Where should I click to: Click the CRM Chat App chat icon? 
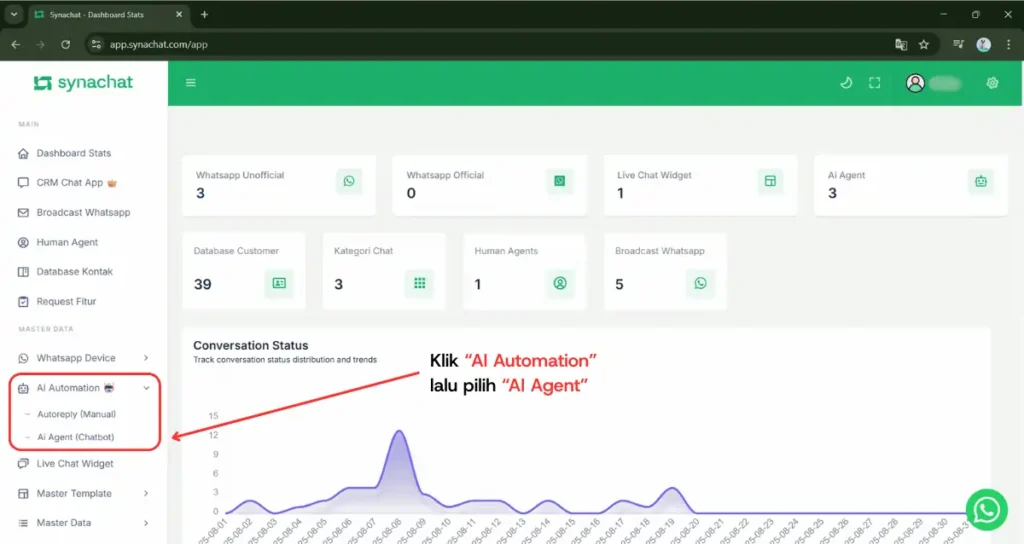23,183
